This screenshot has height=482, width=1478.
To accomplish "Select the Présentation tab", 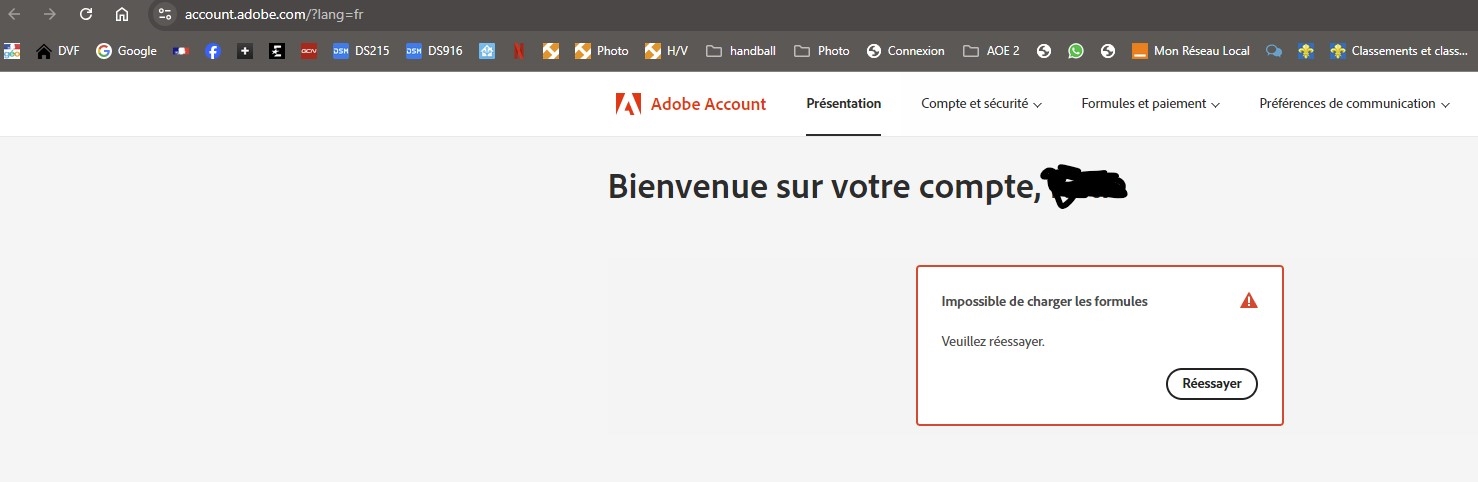I will pos(844,104).
